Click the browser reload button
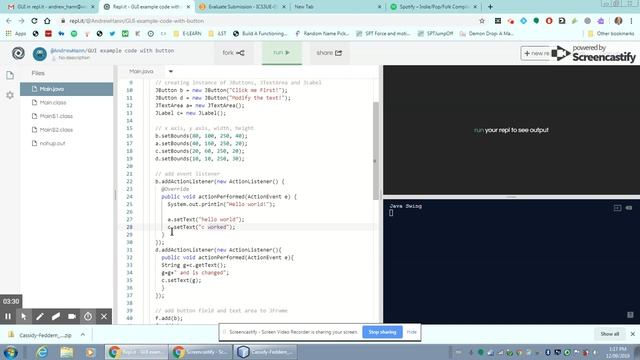Image resolution: width=640 pixels, height=360 pixels. (34, 21)
